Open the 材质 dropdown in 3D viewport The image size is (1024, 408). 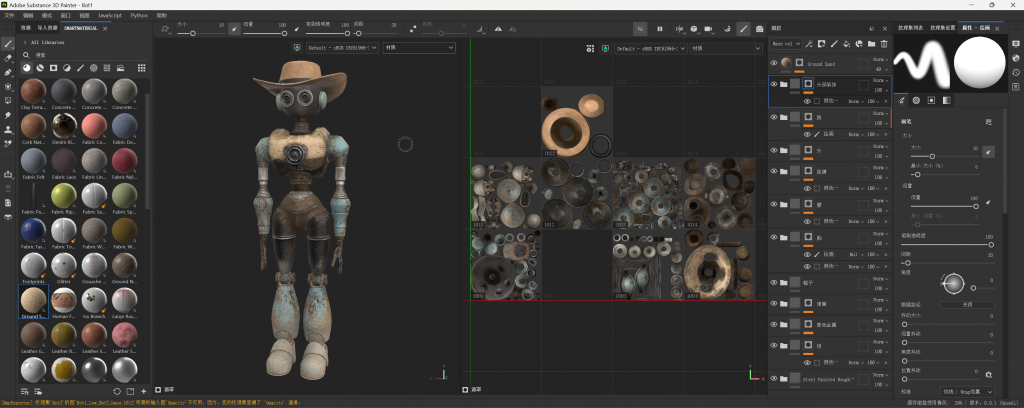coord(418,47)
